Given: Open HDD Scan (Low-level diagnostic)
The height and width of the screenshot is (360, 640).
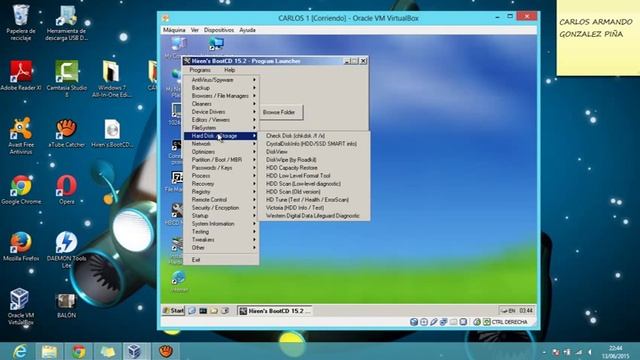Looking at the screenshot, I should tap(313, 184).
